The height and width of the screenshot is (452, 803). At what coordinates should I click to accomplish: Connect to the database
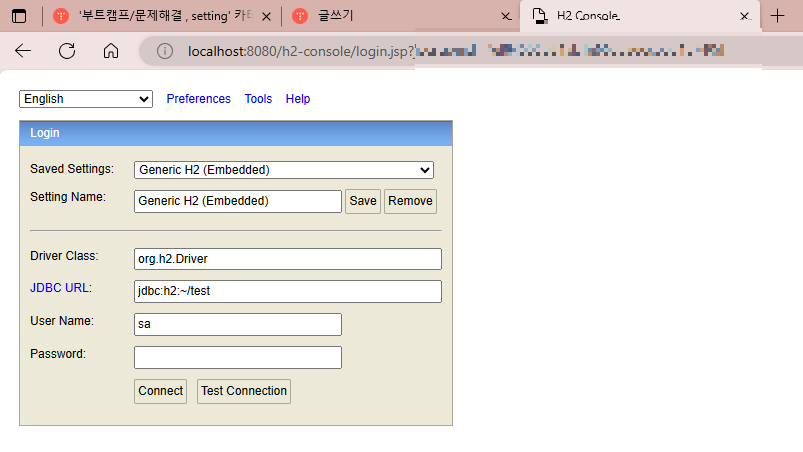160,391
